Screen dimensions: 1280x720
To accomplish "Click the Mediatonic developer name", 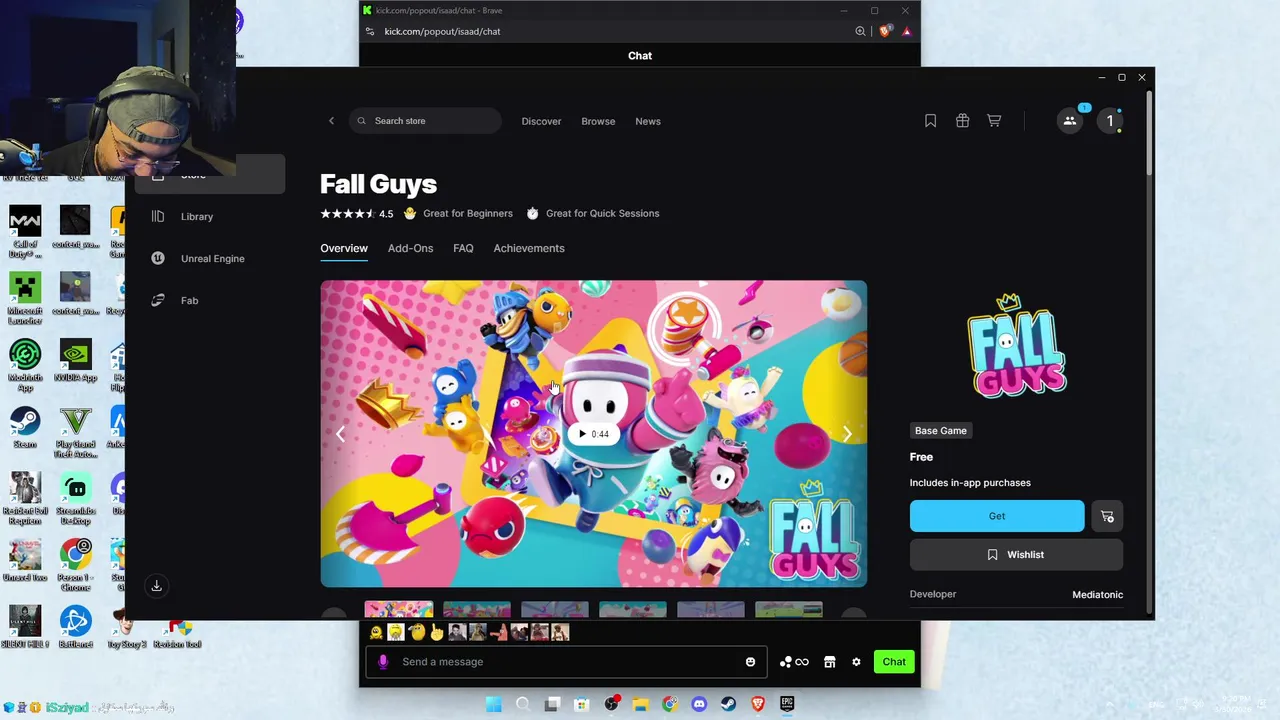I will coord(1098,595).
